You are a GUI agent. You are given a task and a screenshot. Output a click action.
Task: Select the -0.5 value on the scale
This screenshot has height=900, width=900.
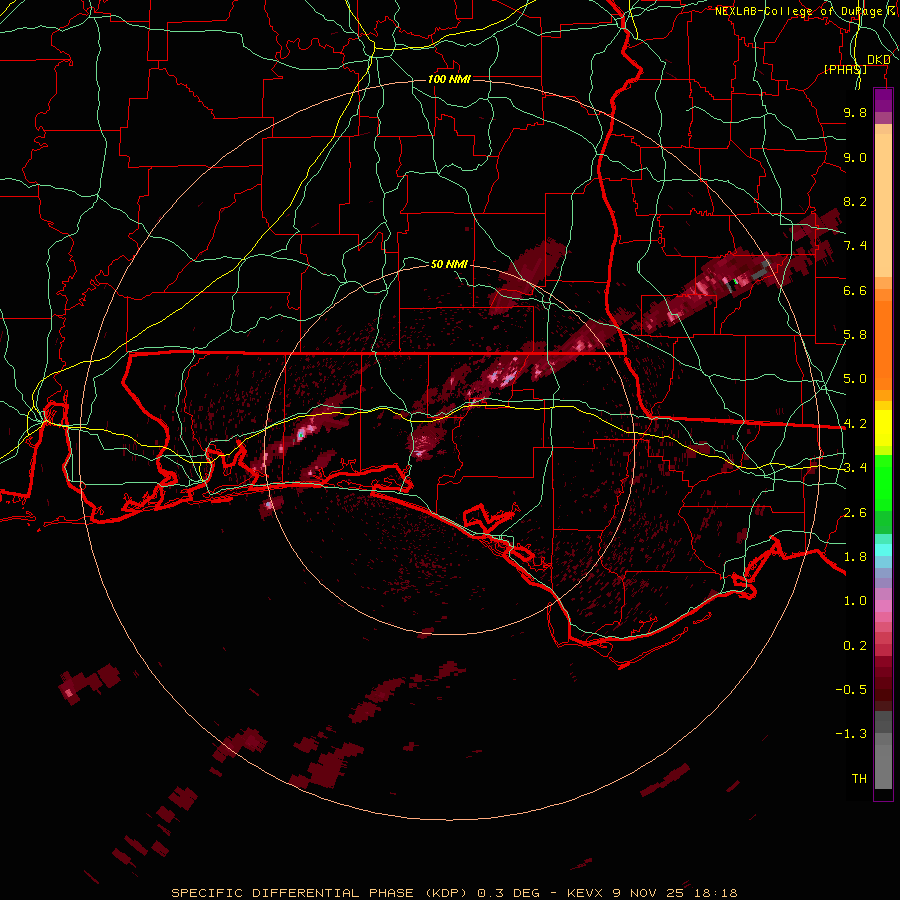click(x=851, y=690)
